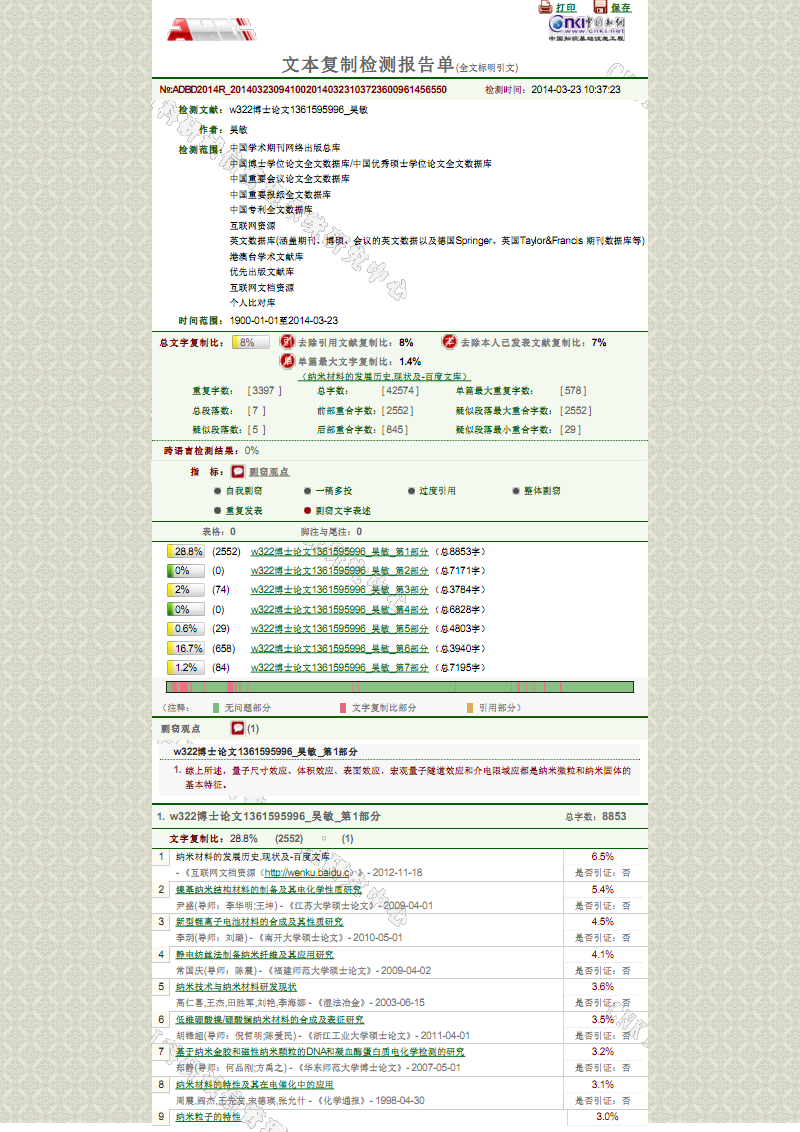The height and width of the screenshot is (1132, 800).
Task: Open w322博士论文 吴敏_第6部分 link
Action: click(339, 648)
